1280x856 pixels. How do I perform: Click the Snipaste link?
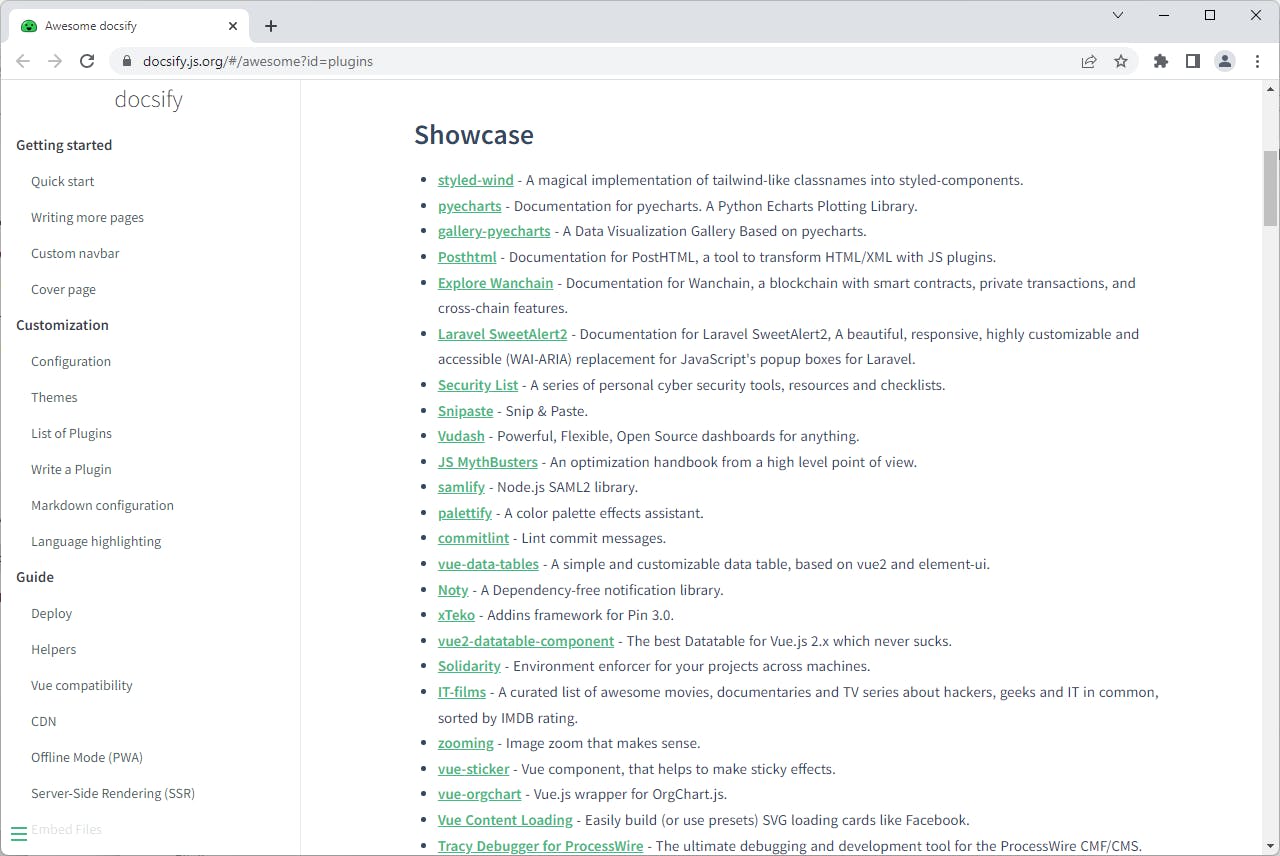pyautogui.click(x=466, y=411)
